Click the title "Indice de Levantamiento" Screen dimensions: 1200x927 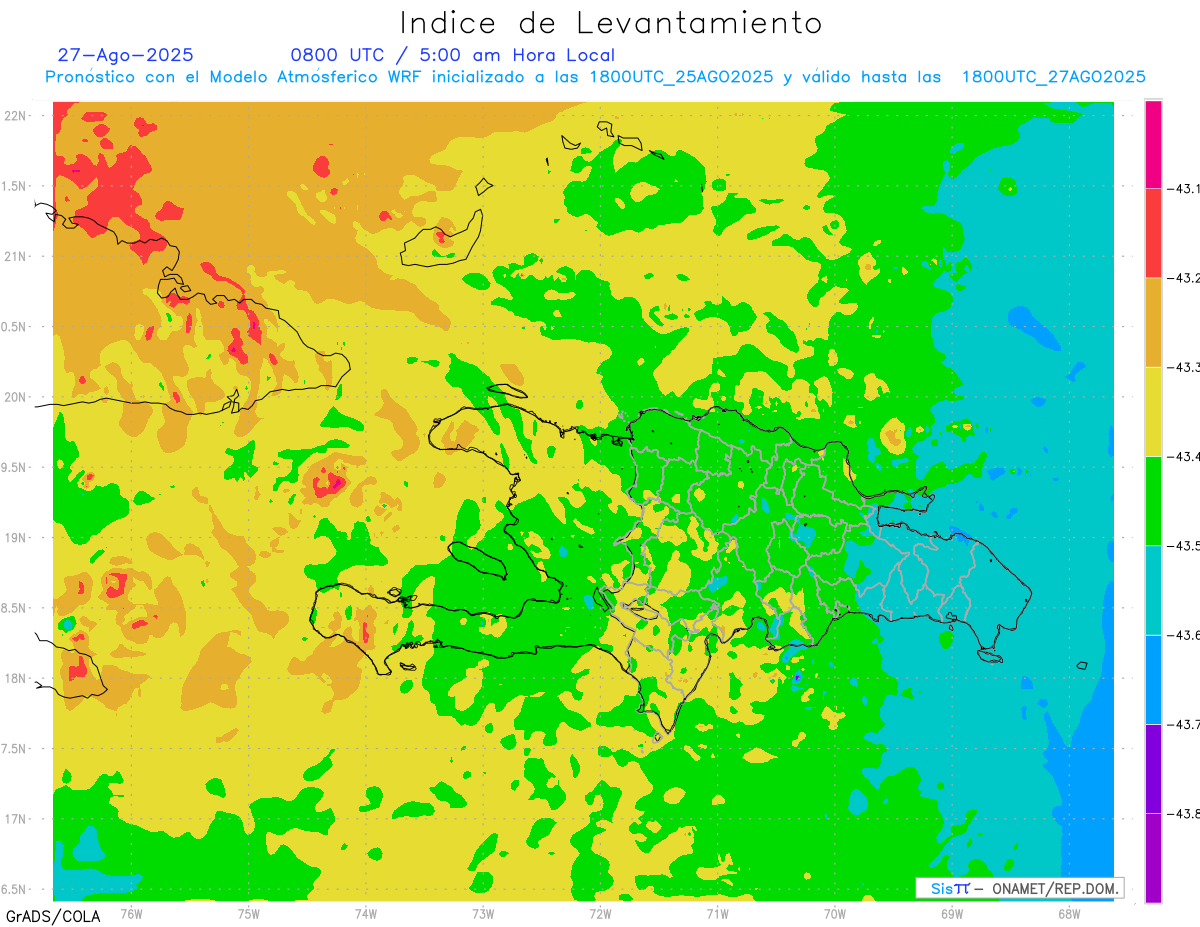point(611,23)
